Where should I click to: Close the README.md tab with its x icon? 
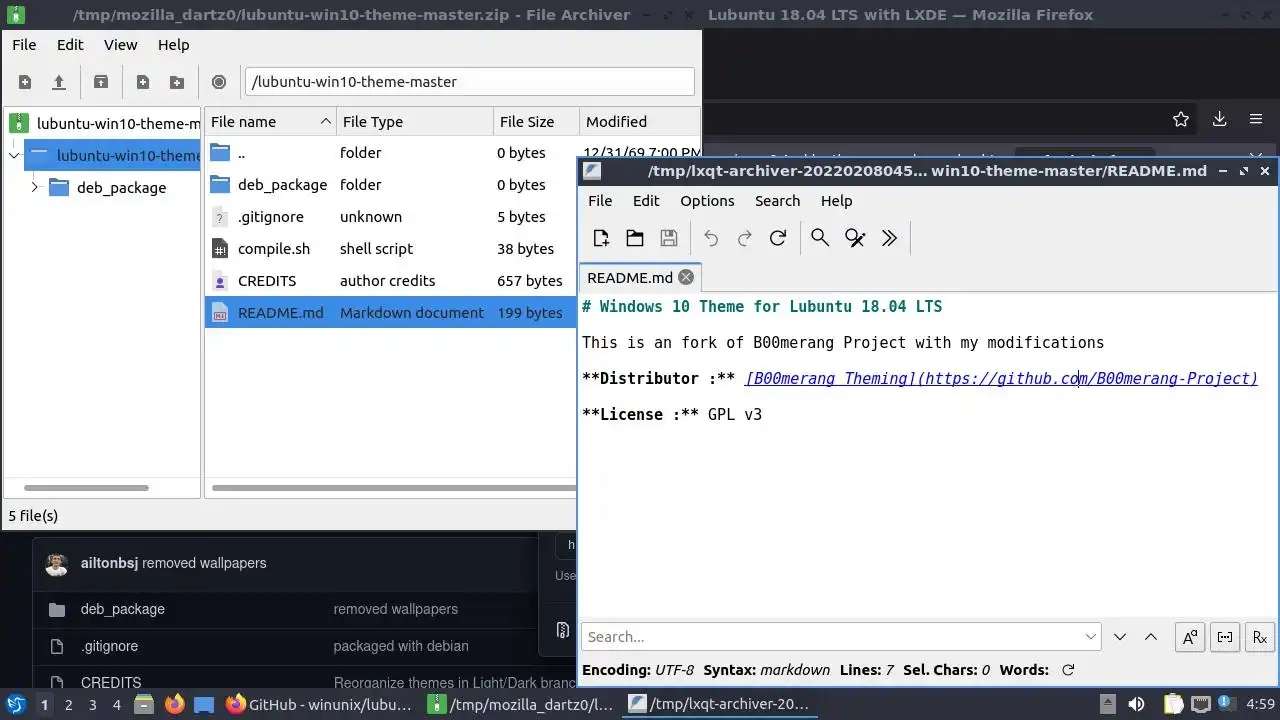point(686,277)
